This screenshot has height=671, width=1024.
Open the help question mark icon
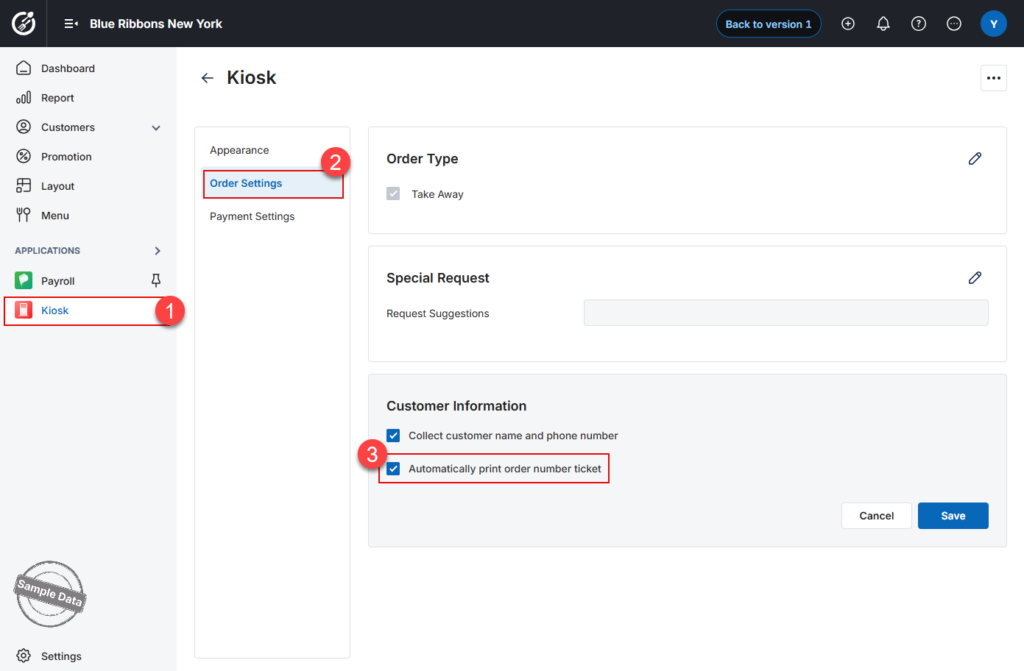click(918, 24)
